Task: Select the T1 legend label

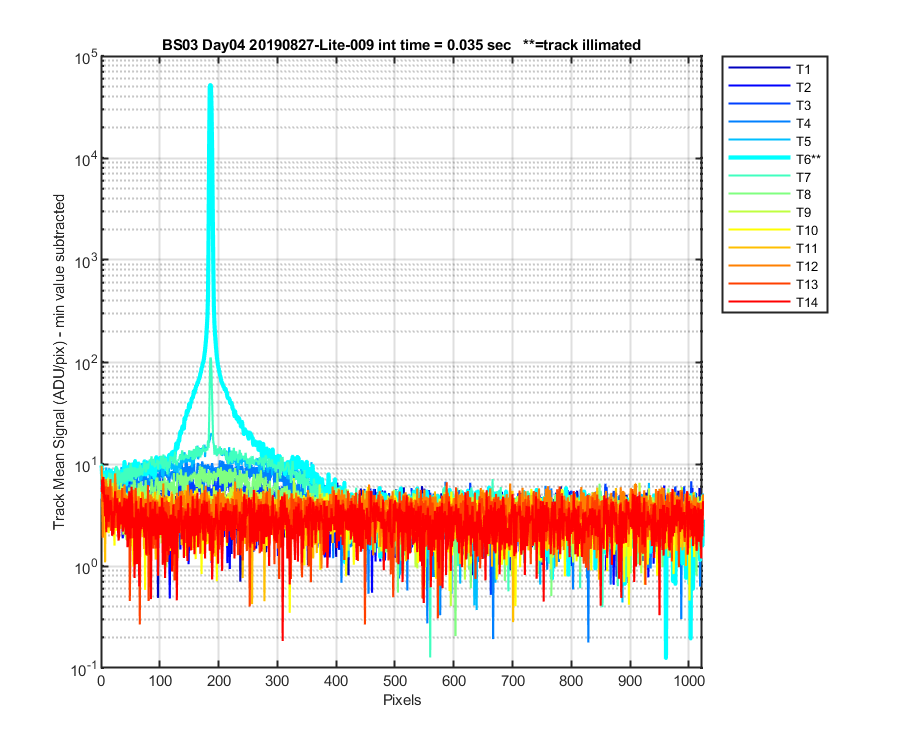Action: pos(803,69)
